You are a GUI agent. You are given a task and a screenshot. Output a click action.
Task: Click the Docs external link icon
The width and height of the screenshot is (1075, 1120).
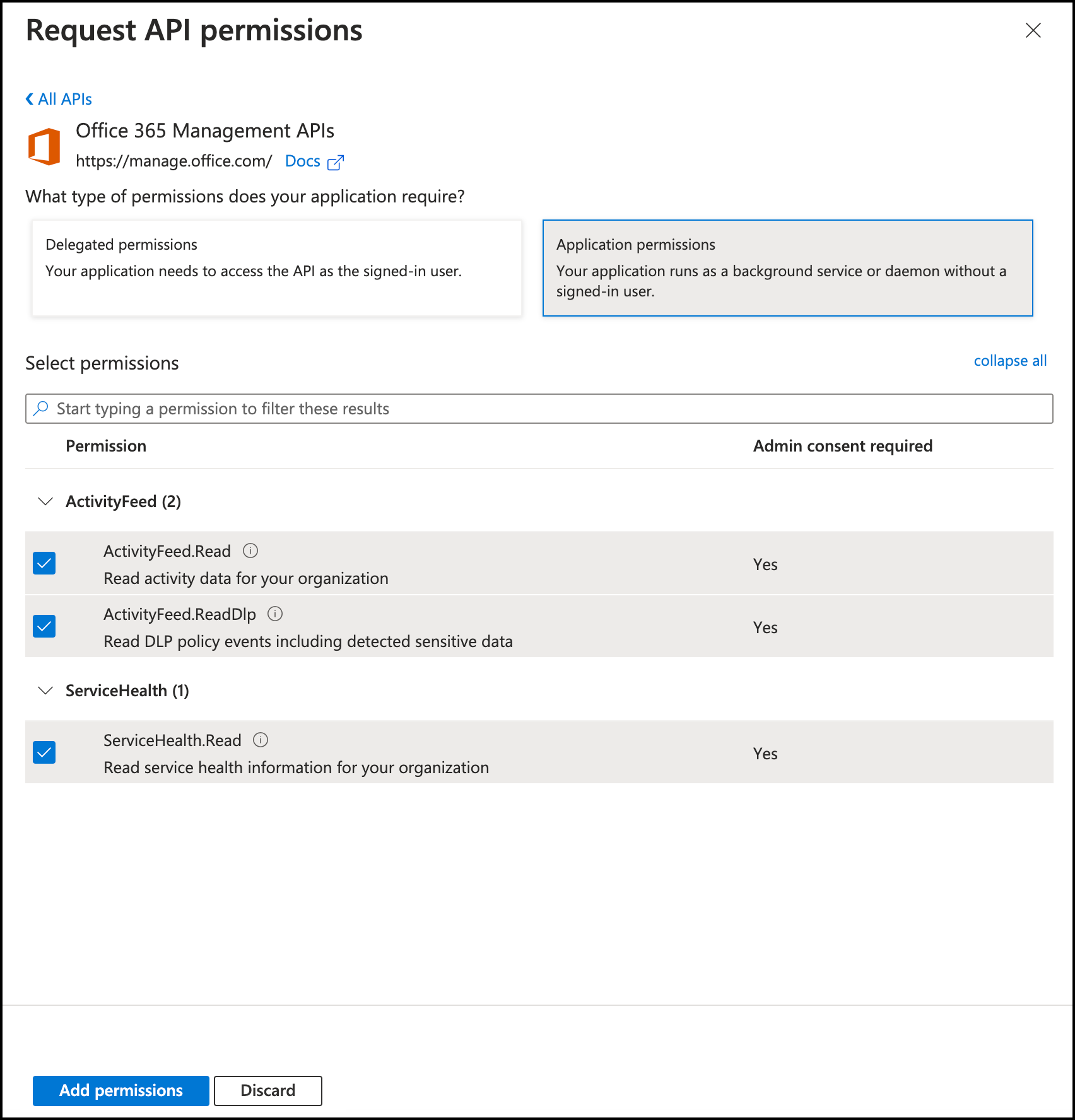(336, 162)
